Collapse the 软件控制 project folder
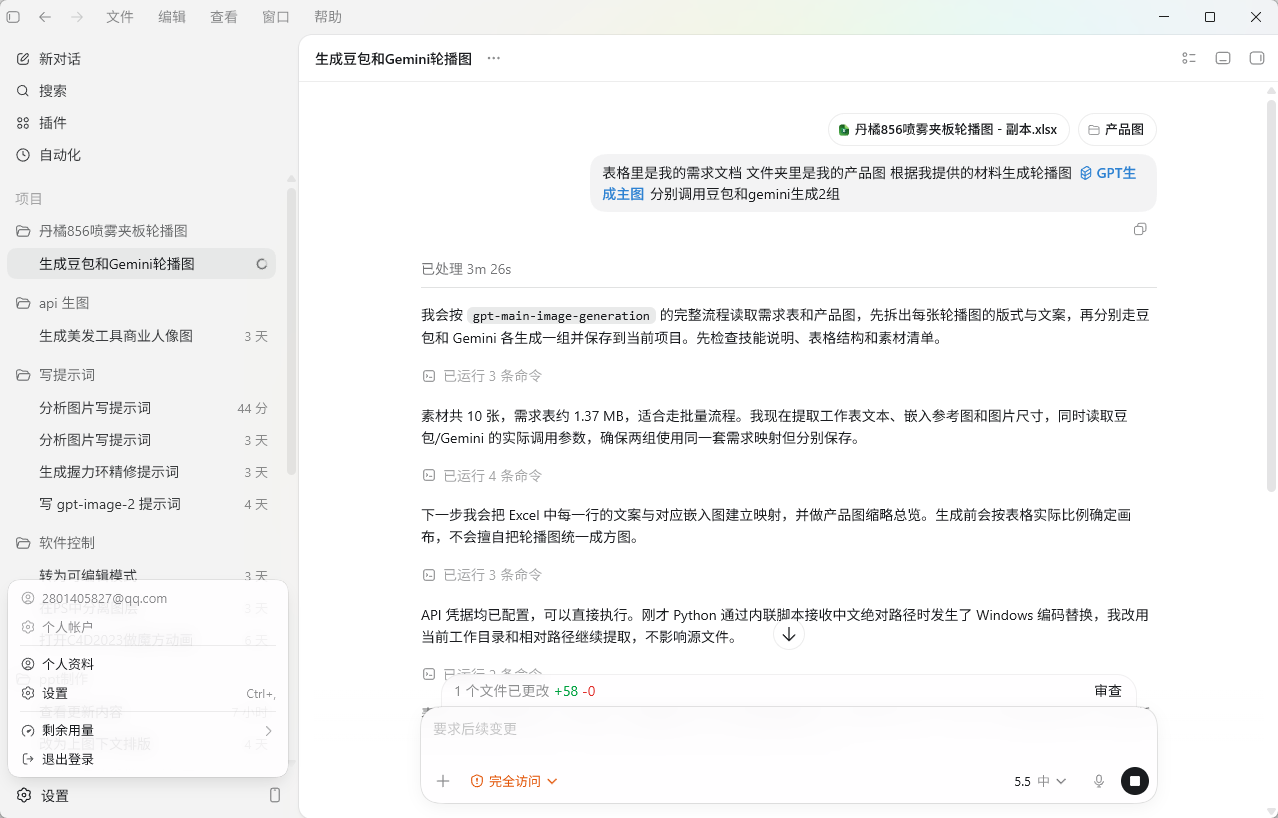 pos(141,543)
